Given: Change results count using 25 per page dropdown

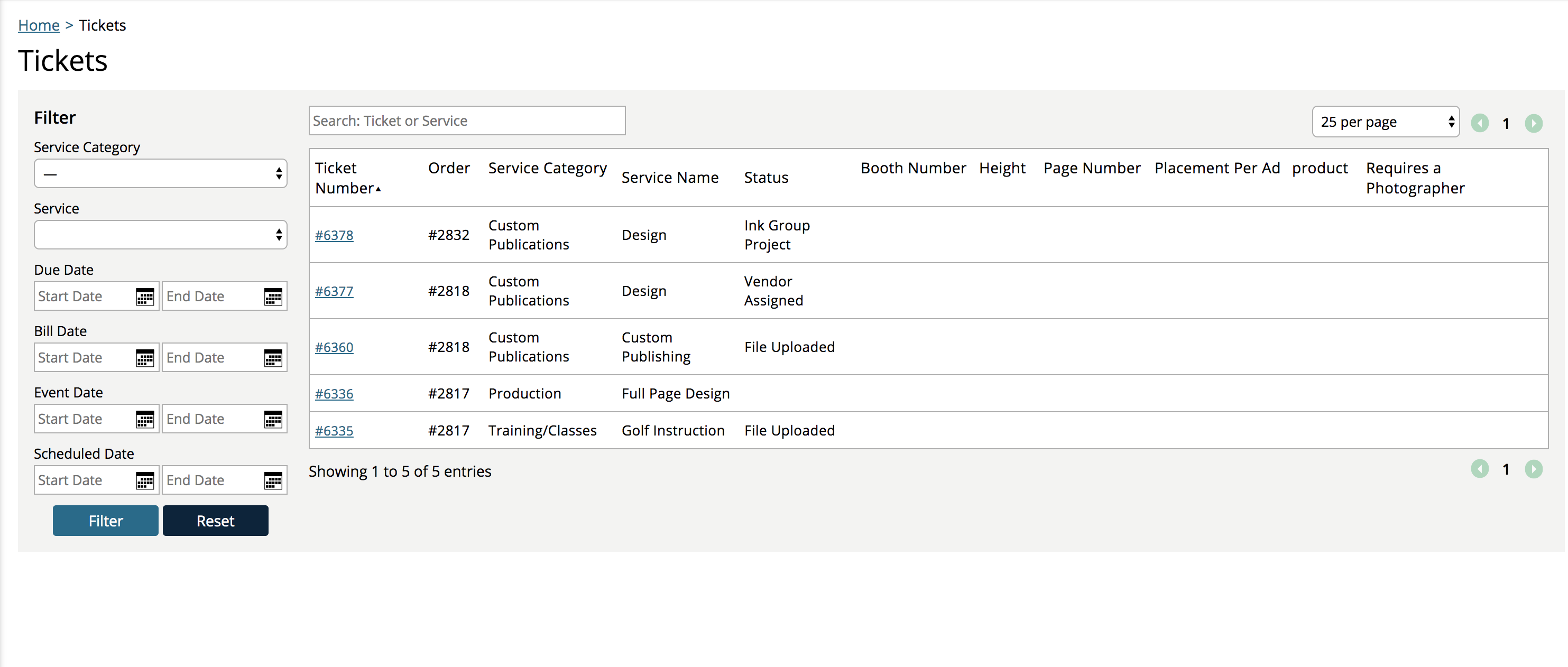Looking at the screenshot, I should (1386, 121).
